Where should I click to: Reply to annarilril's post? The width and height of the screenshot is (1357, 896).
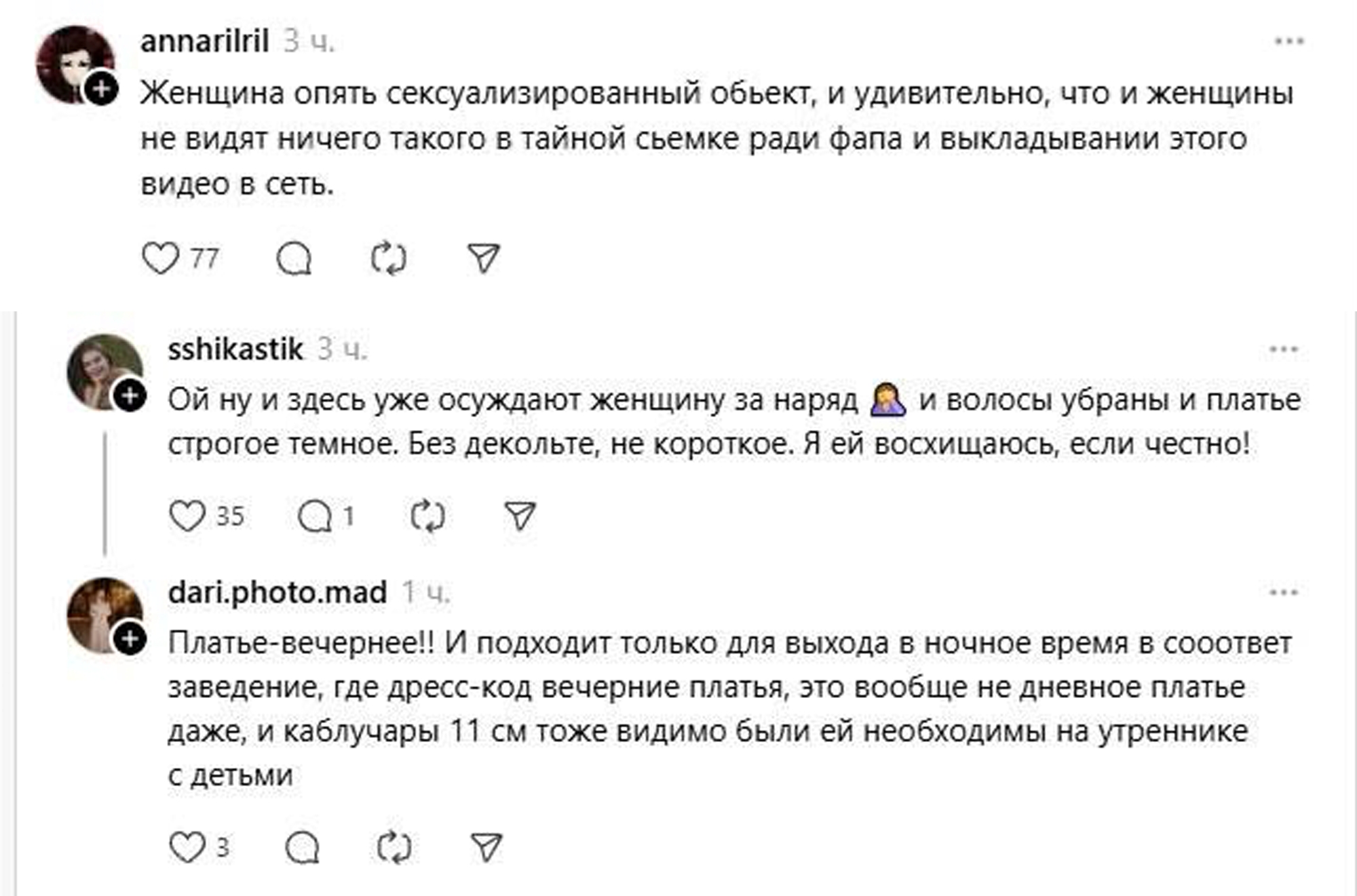(294, 258)
